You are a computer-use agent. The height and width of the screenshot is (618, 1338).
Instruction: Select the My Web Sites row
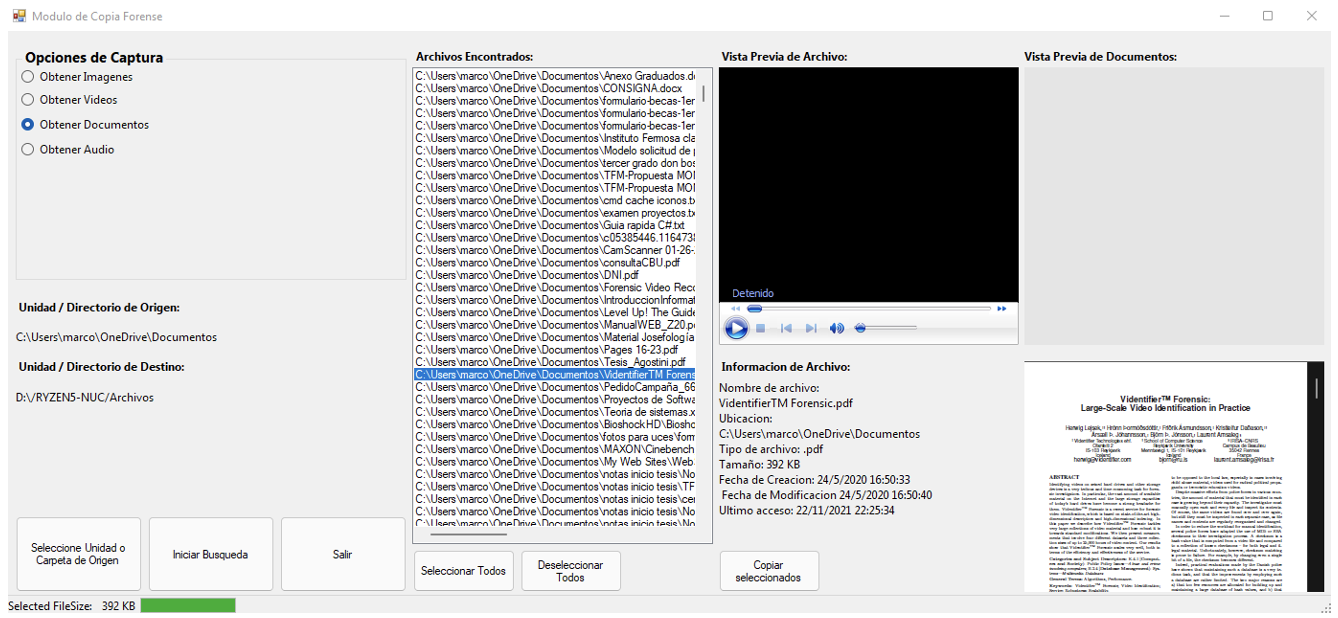(555, 462)
